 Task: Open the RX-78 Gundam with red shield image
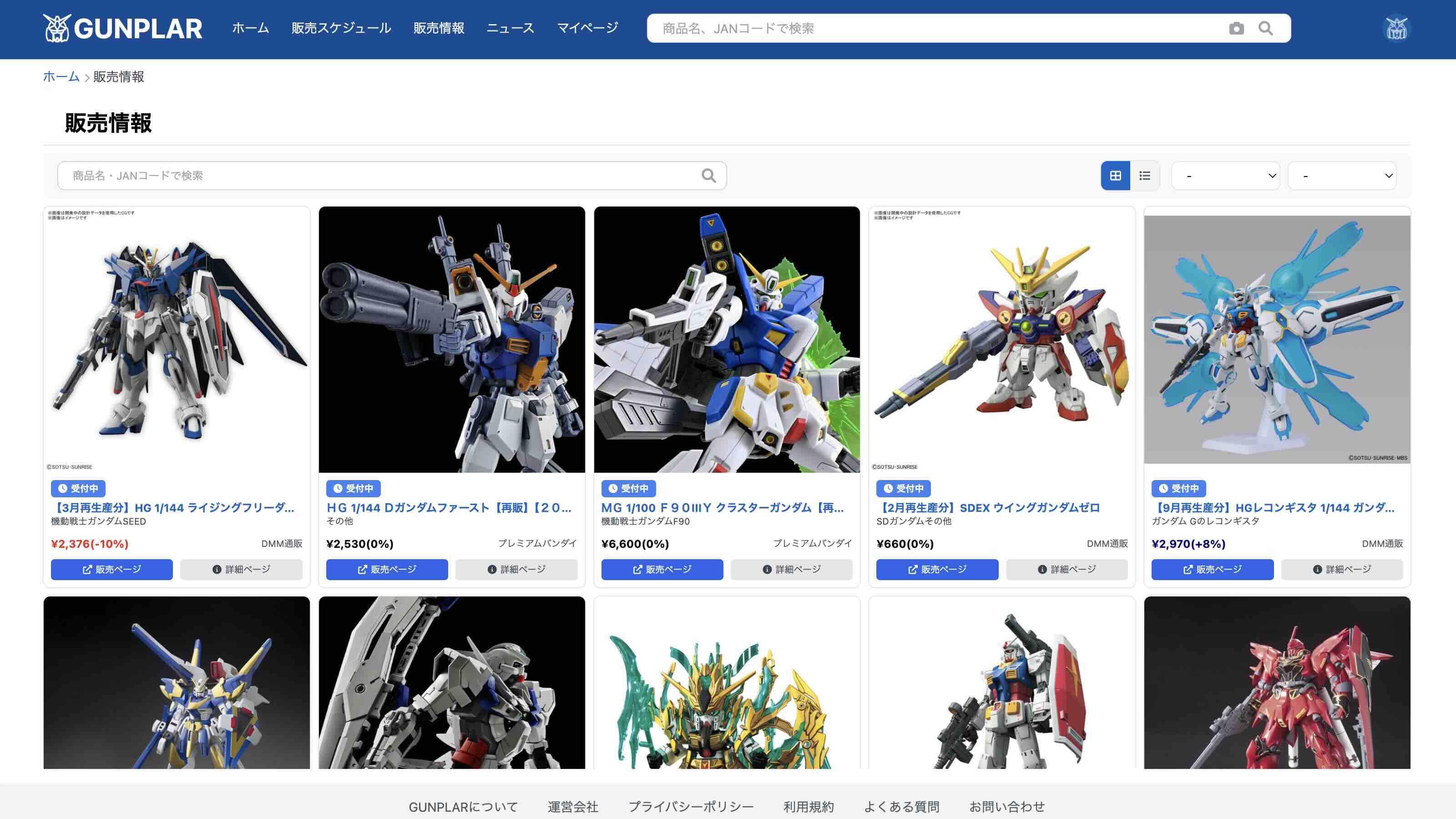click(1002, 682)
